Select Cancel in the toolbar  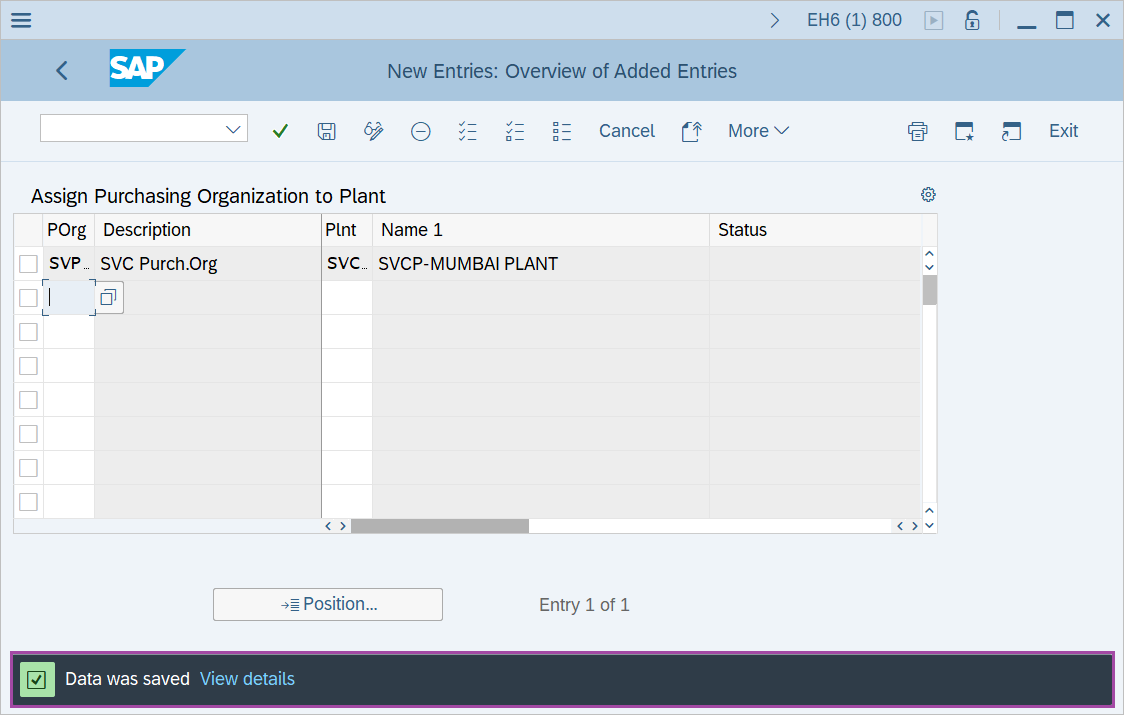[x=627, y=130]
